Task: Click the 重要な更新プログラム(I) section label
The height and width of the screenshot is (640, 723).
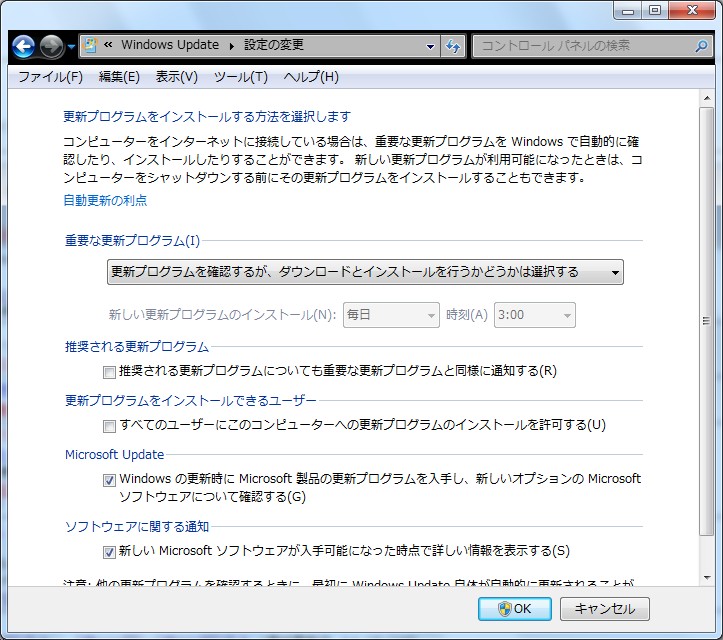Action: (132, 241)
